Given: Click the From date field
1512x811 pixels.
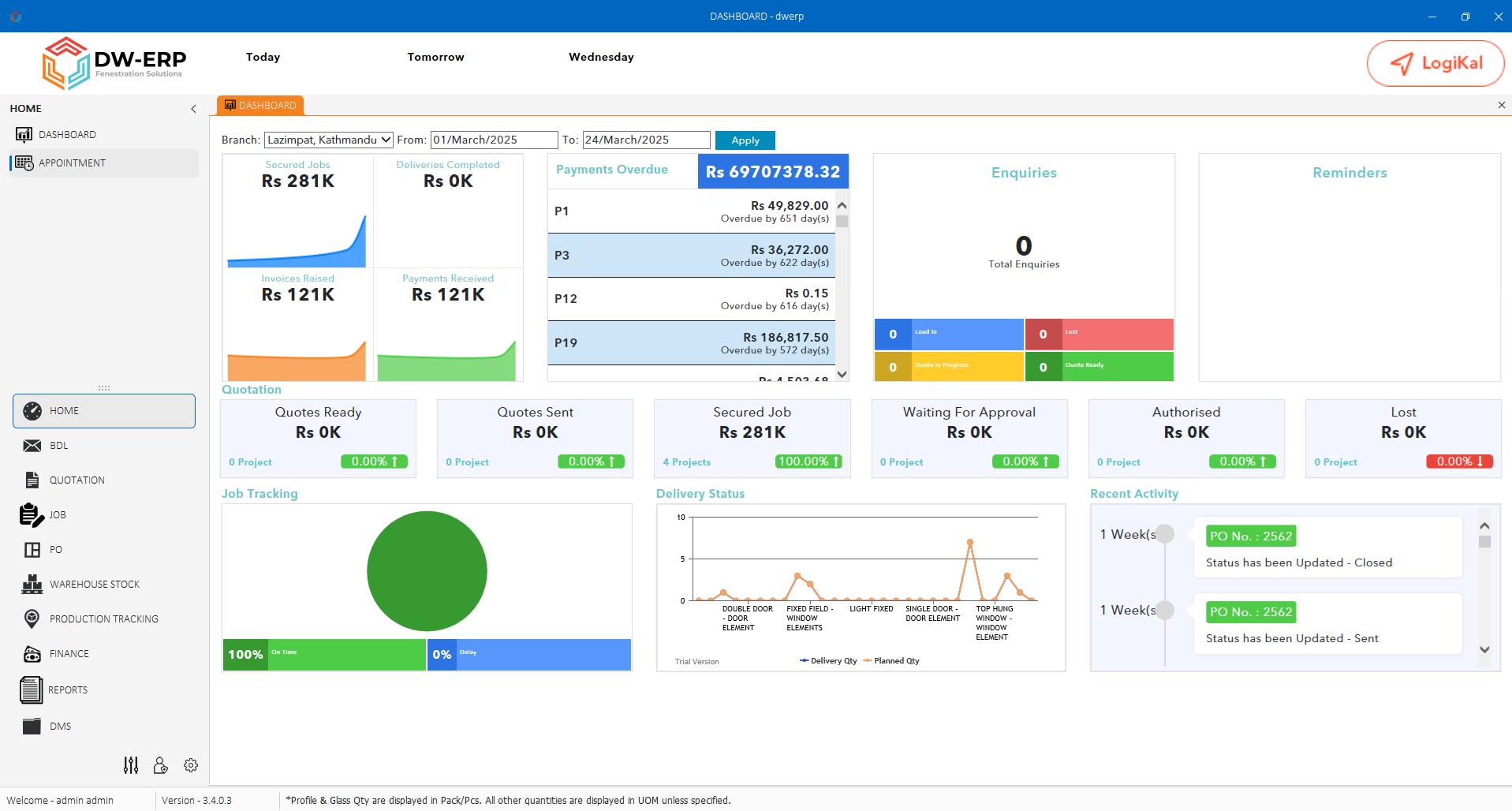Looking at the screenshot, I should [x=494, y=140].
